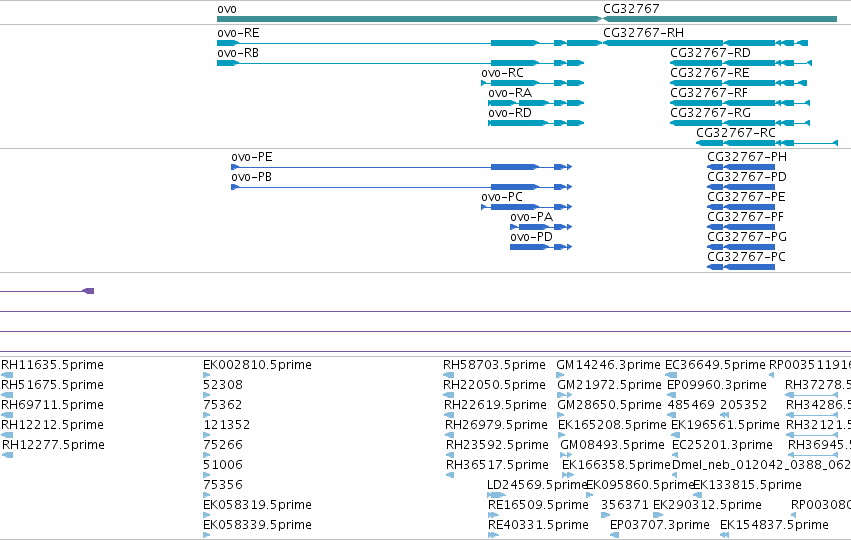Select ovo-PA protein label
This screenshot has width=851, height=540.
pyautogui.click(x=531, y=218)
